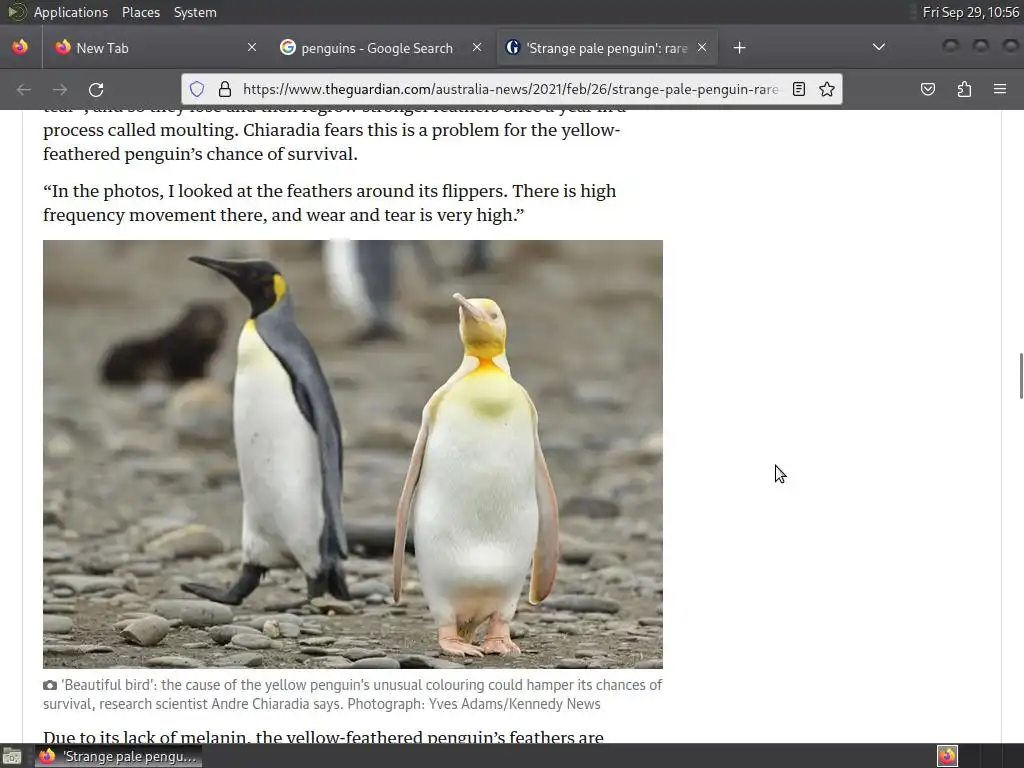Click the distro logo icon beside Applications

pyautogui.click(x=16, y=12)
